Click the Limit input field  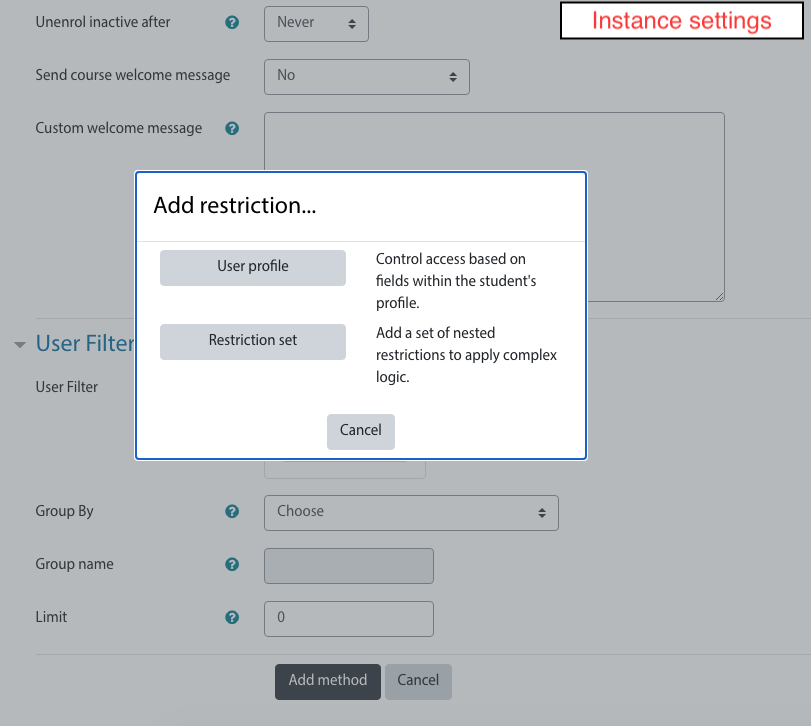click(x=349, y=619)
